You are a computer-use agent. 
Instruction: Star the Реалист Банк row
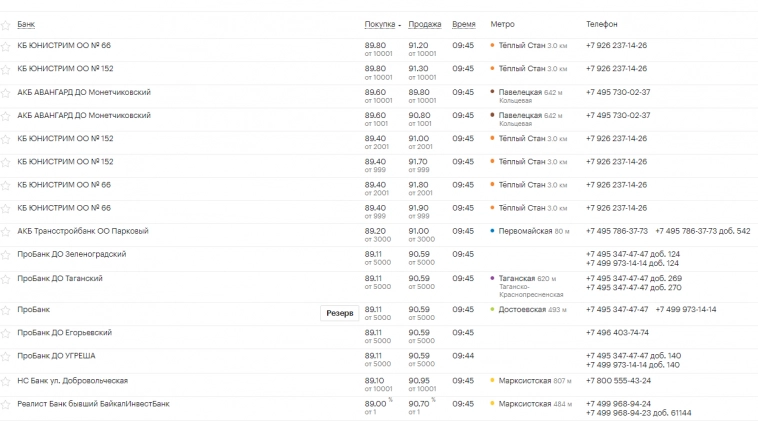coord(5,405)
